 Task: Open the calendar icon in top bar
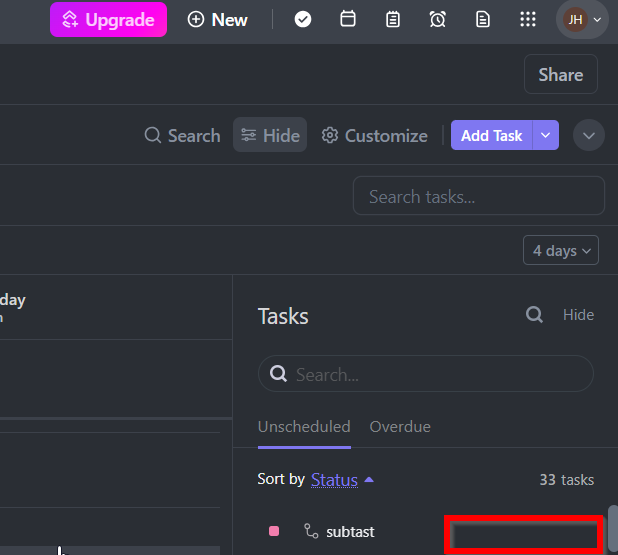348,19
